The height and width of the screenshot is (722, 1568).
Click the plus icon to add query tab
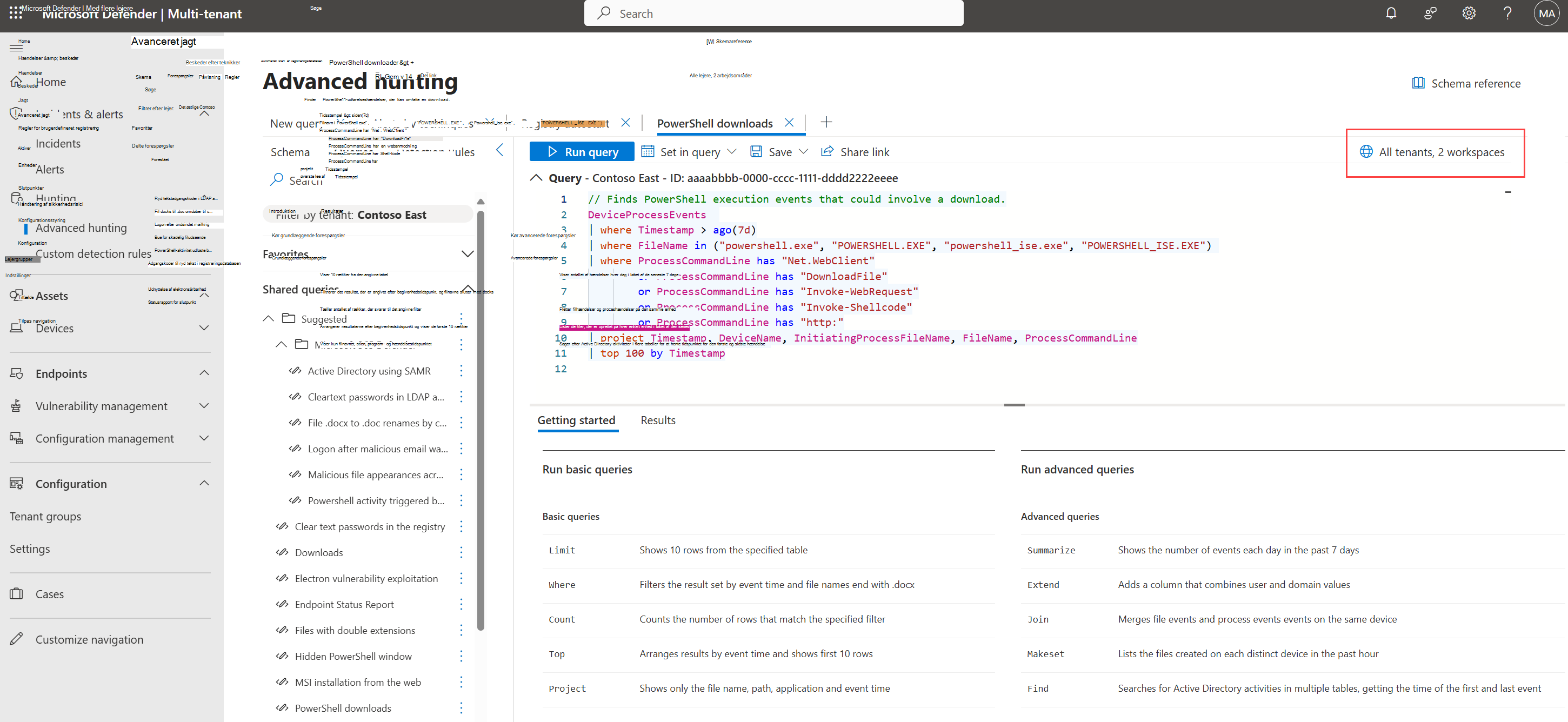(826, 122)
